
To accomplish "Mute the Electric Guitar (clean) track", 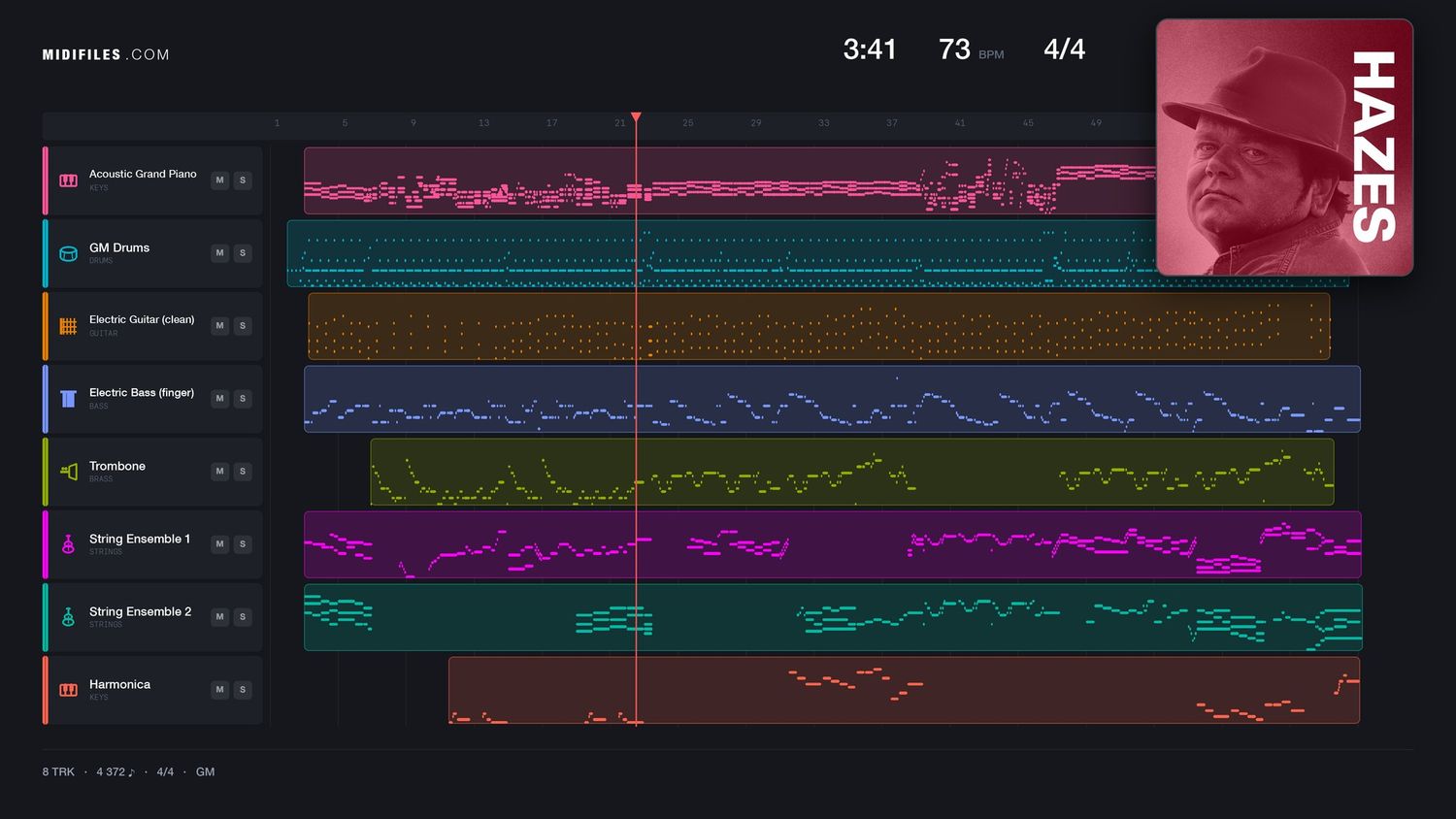I will pyautogui.click(x=220, y=326).
